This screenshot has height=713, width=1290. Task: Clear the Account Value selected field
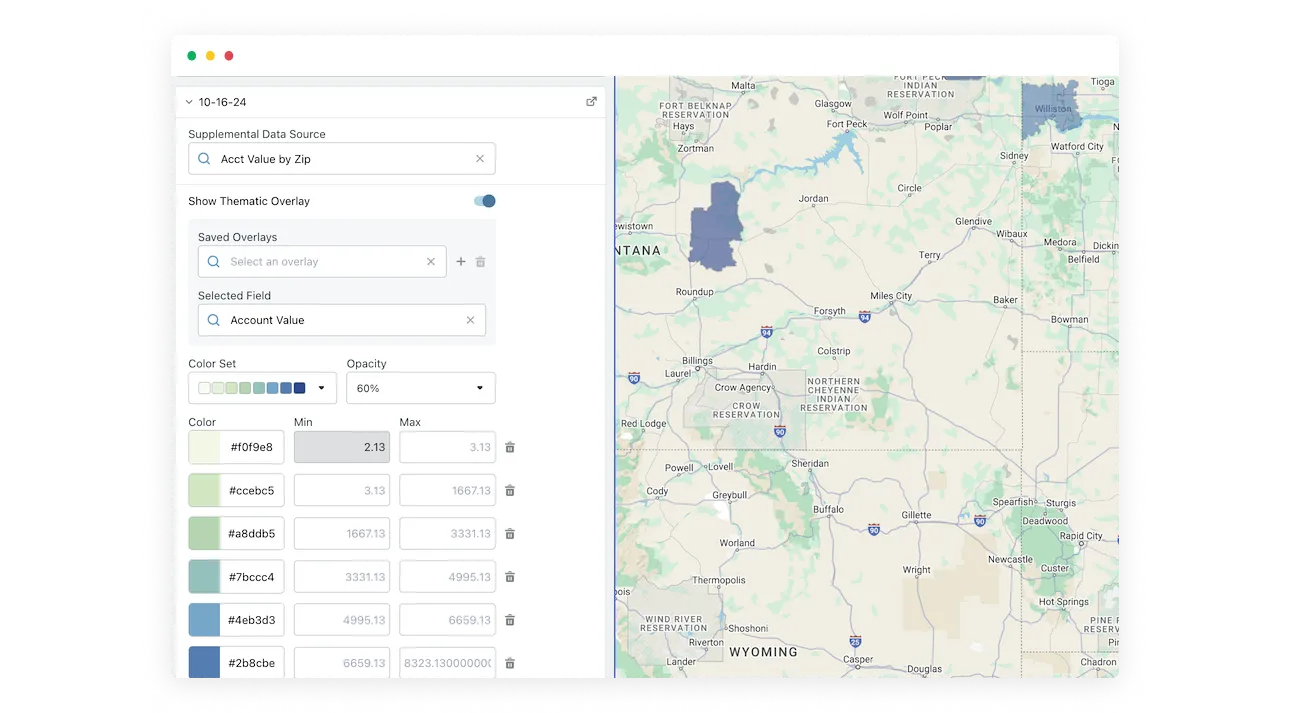(470, 320)
